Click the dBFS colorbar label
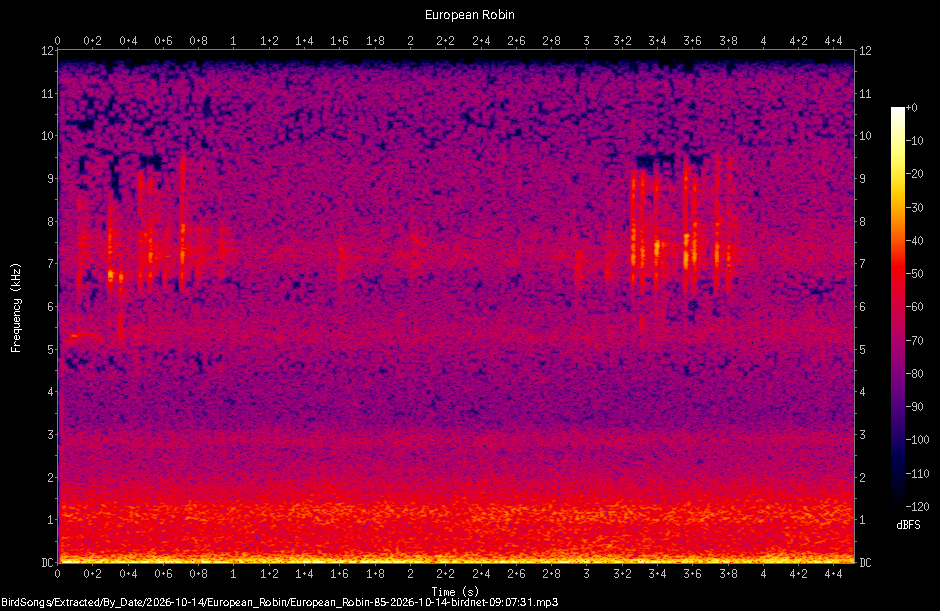This screenshot has height=611, width=940. [908, 525]
